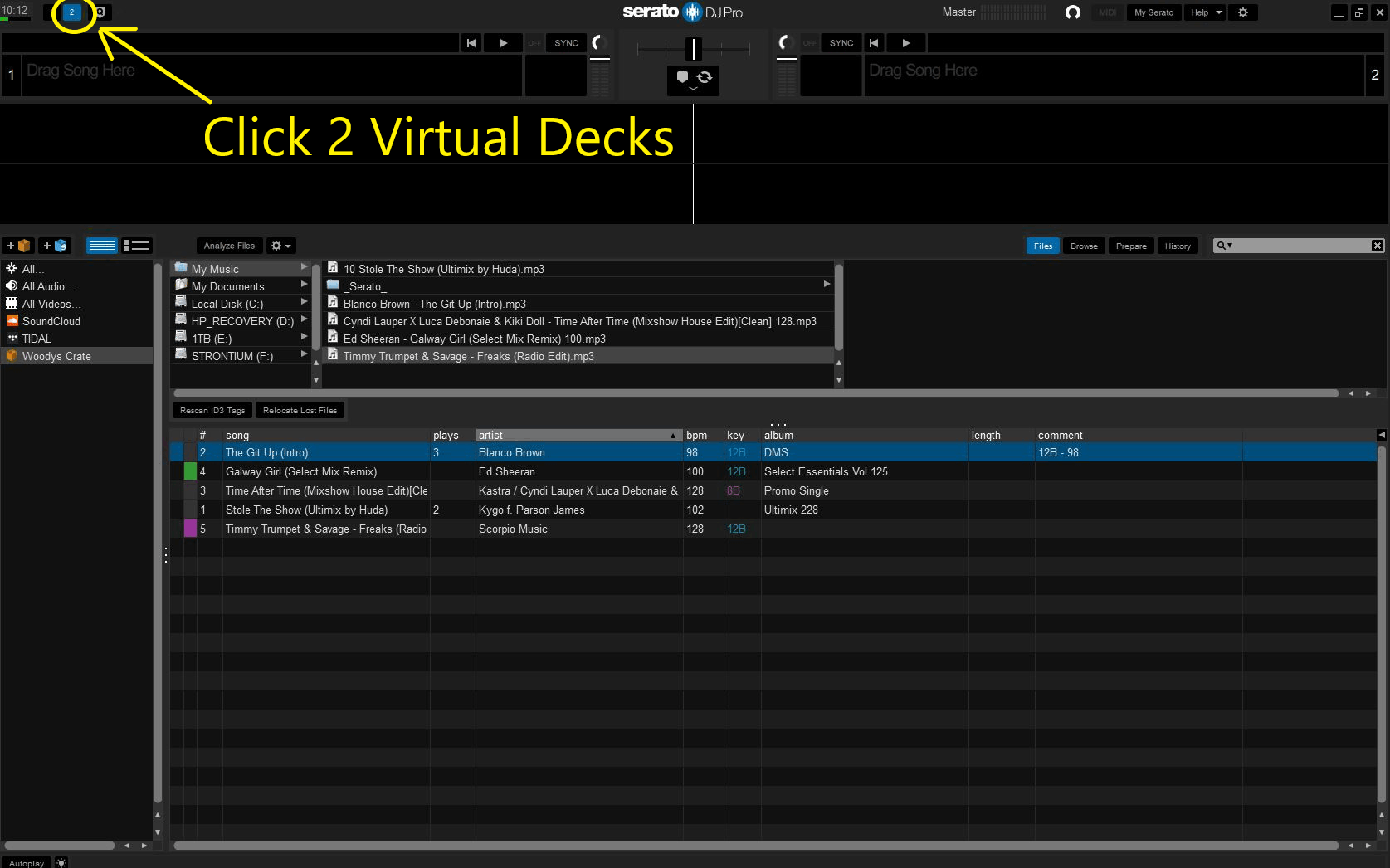The image size is (1390, 868).
Task: Toggle the OFF sync button on deck 2
Action: (809, 43)
